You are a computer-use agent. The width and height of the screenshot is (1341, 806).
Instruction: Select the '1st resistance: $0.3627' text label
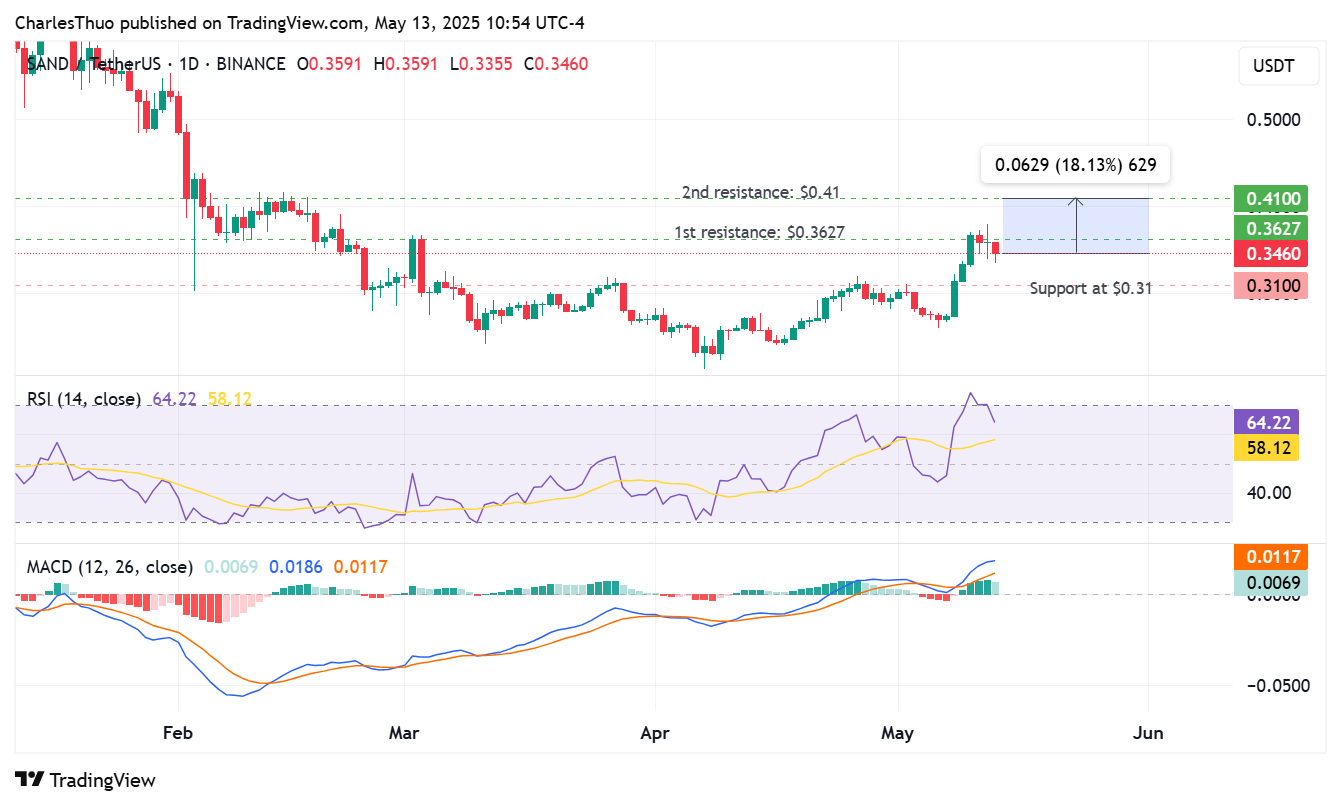click(x=759, y=232)
